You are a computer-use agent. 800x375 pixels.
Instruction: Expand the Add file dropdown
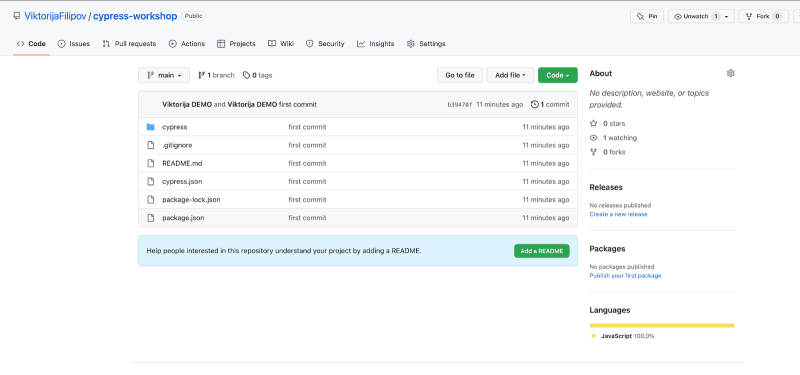tap(510, 76)
